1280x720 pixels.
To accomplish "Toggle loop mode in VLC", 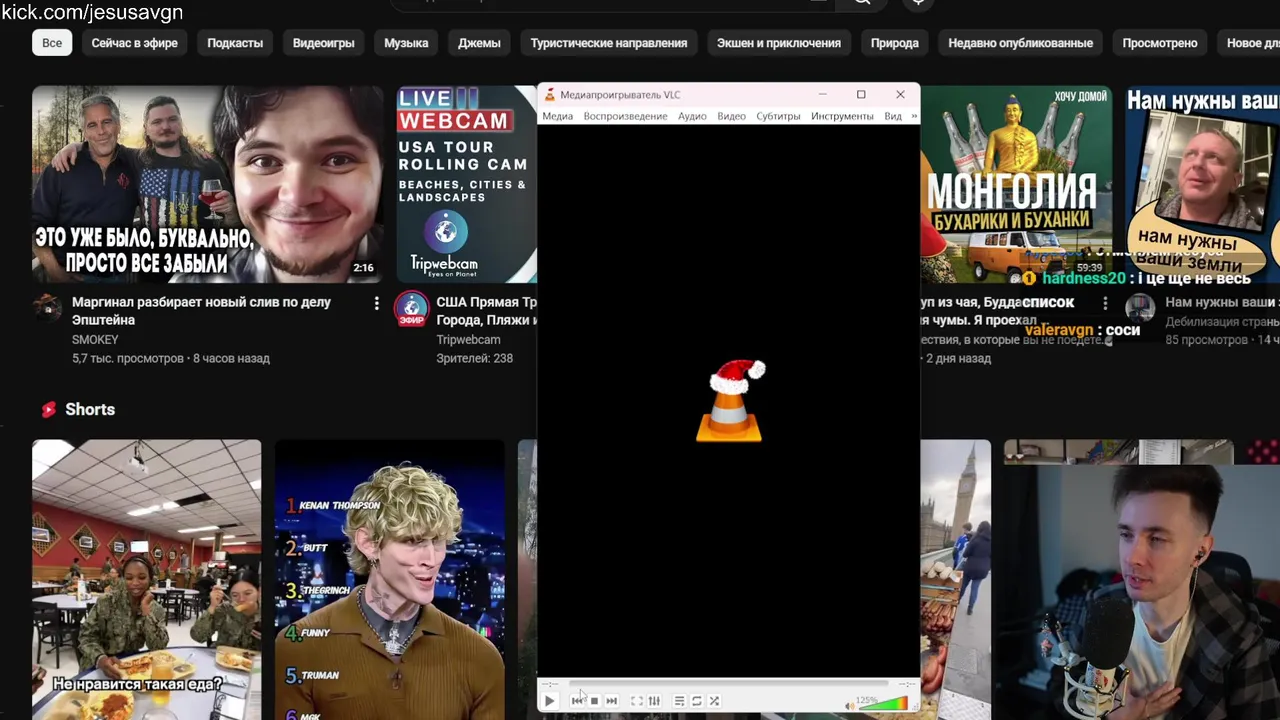I will (697, 701).
